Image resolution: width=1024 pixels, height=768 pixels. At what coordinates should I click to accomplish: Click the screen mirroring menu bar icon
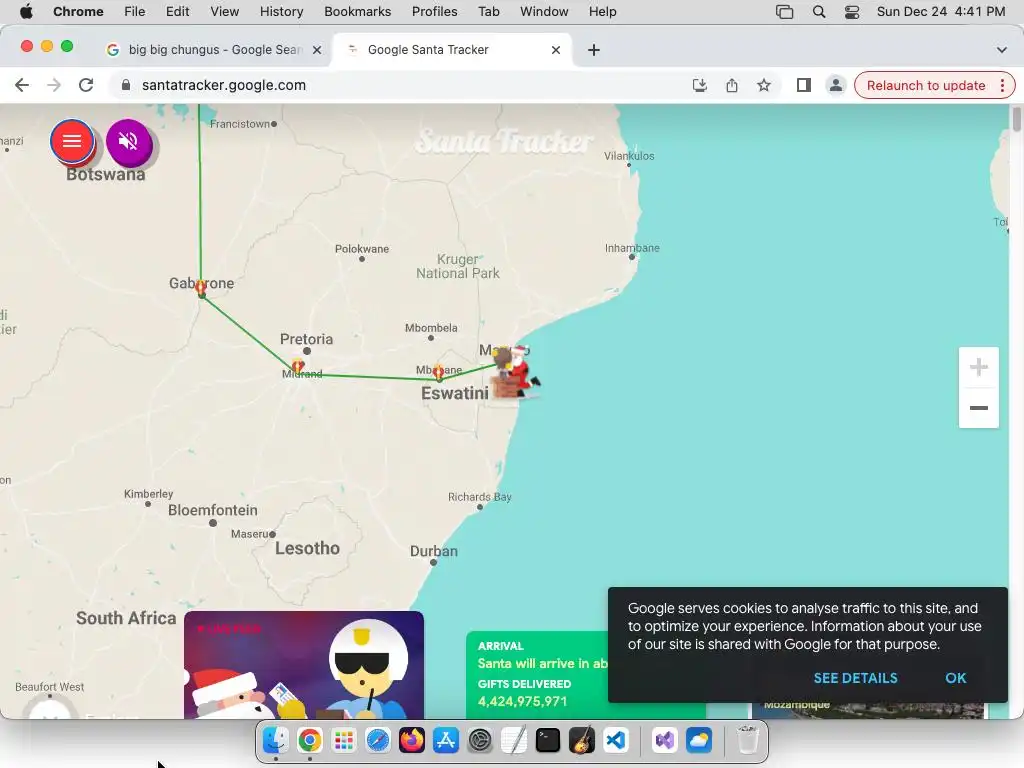784,12
